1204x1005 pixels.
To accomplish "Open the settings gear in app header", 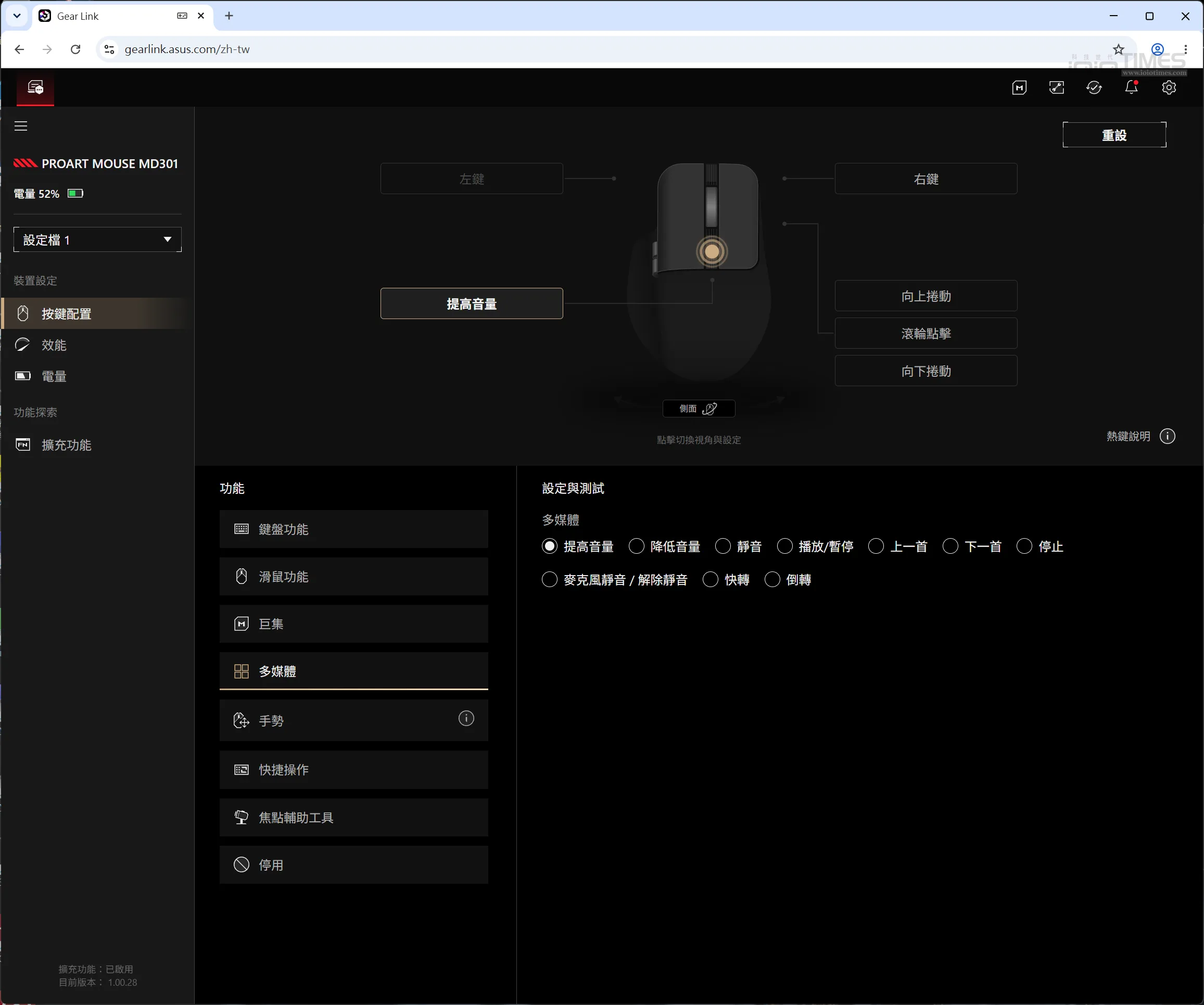I will pos(1169,88).
